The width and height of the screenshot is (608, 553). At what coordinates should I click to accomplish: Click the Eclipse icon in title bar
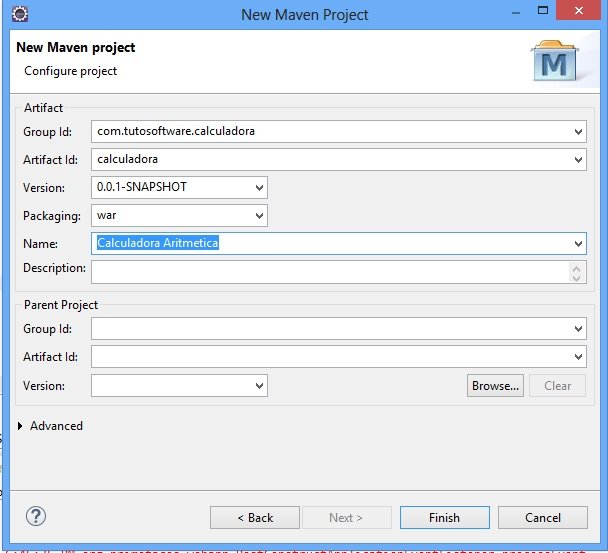pos(20,14)
